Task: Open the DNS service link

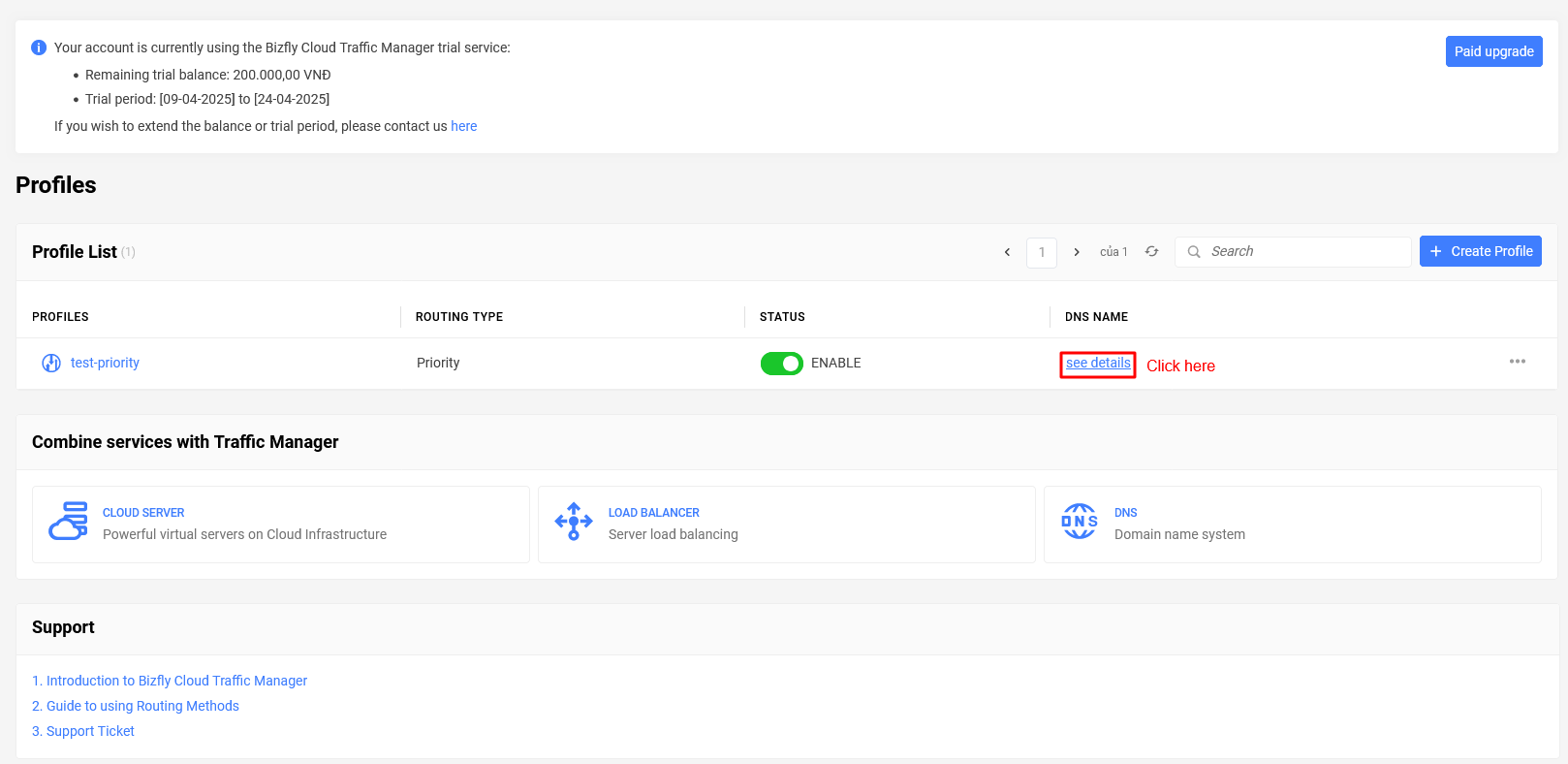Action: point(1126,513)
